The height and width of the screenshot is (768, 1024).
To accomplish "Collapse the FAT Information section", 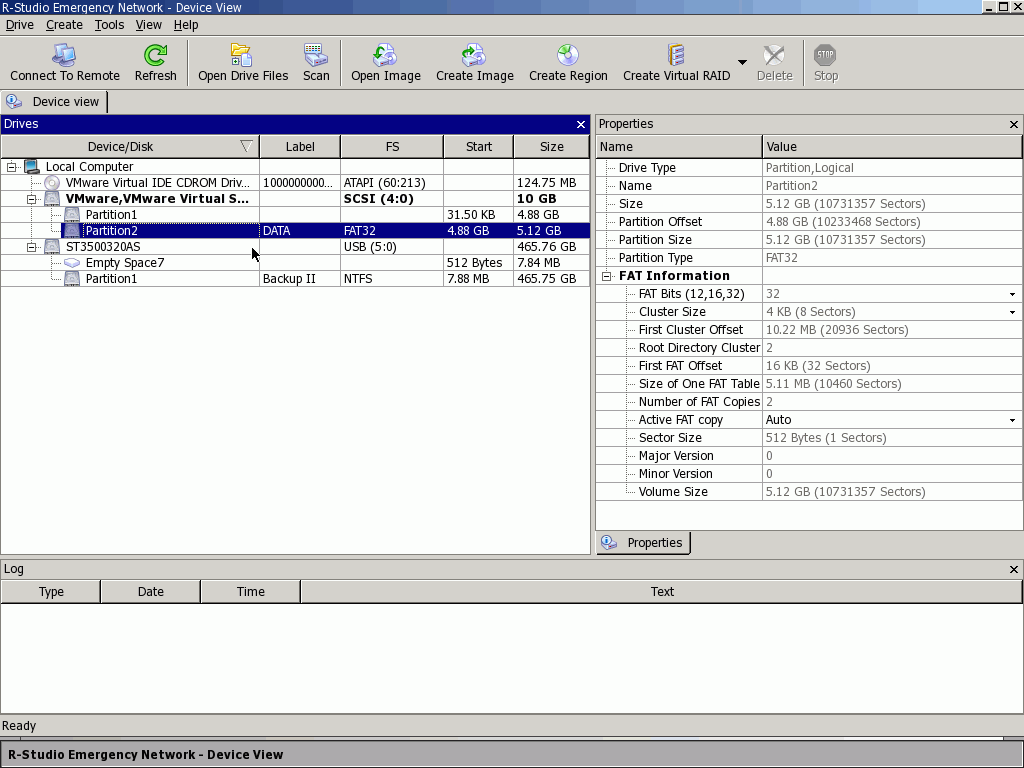I will coord(606,276).
